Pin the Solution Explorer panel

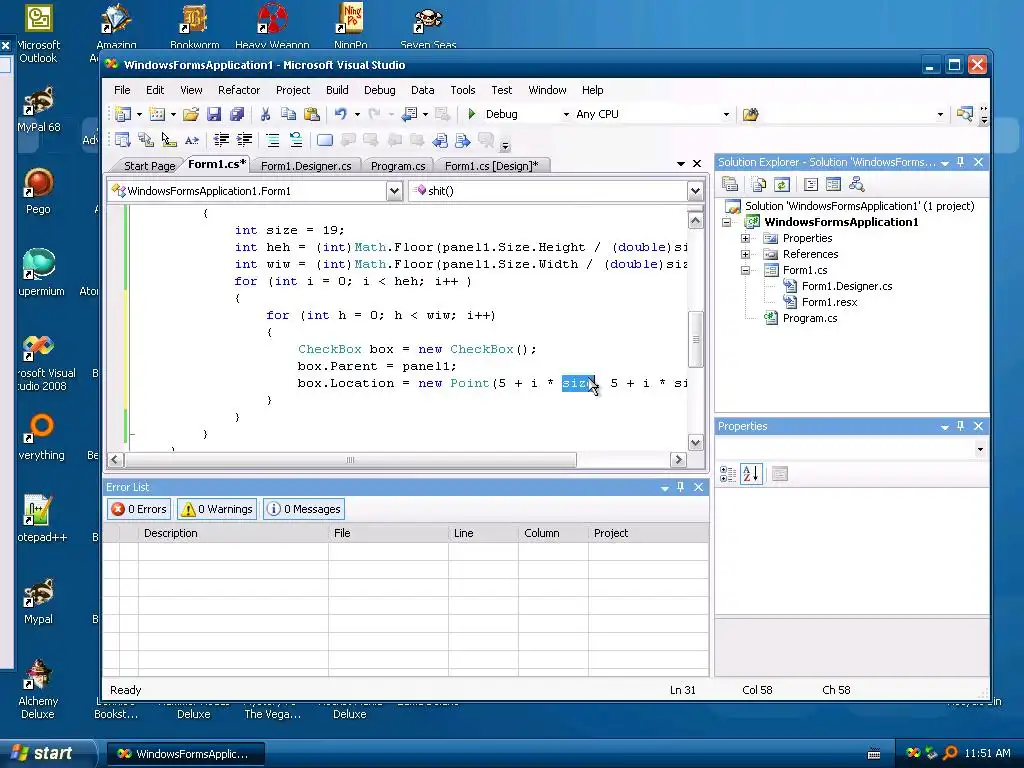[960, 162]
